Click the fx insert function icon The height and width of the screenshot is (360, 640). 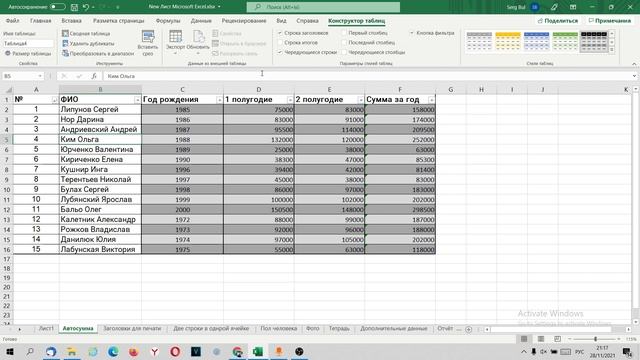(94, 76)
